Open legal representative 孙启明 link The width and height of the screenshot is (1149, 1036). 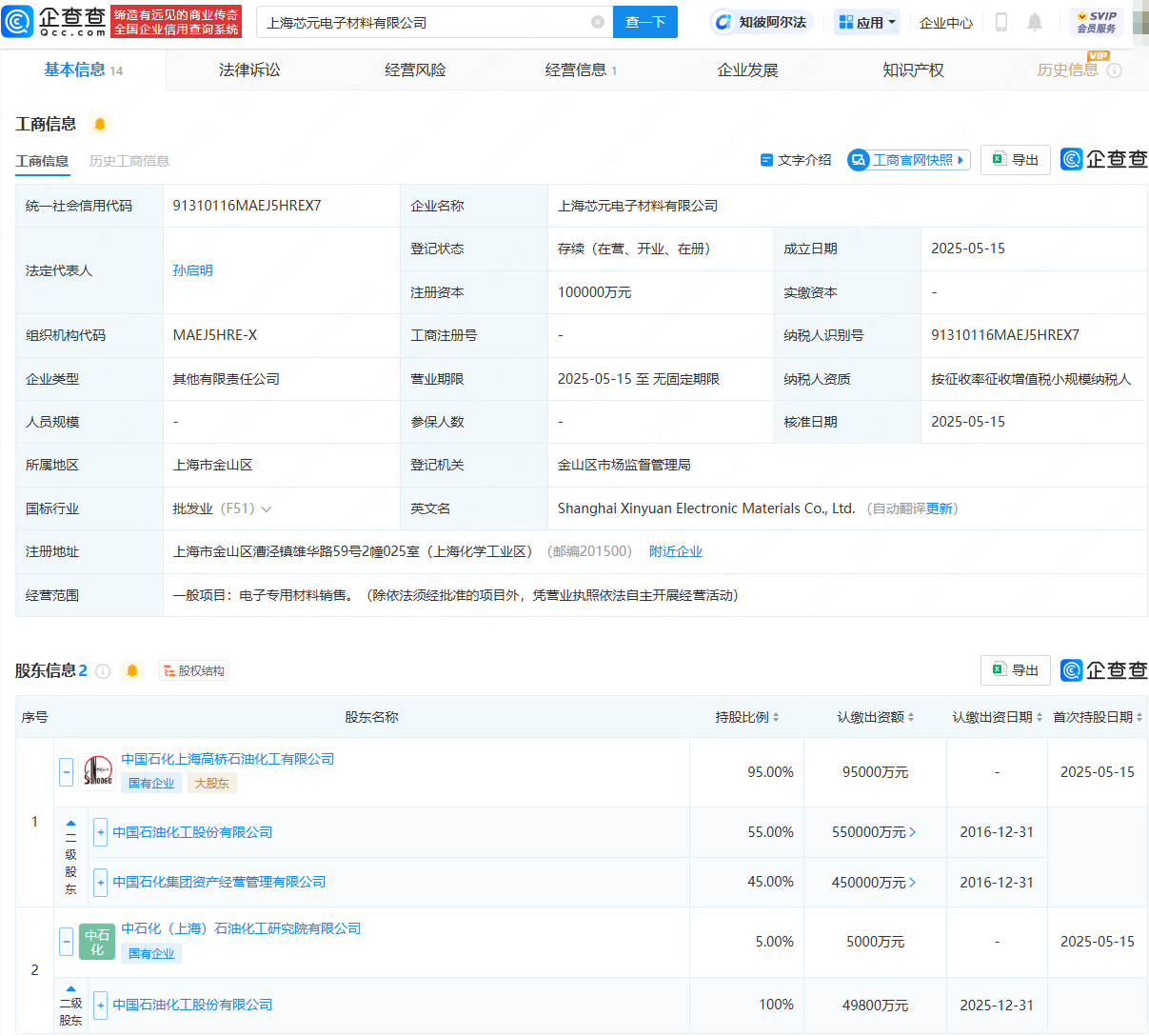(x=192, y=270)
